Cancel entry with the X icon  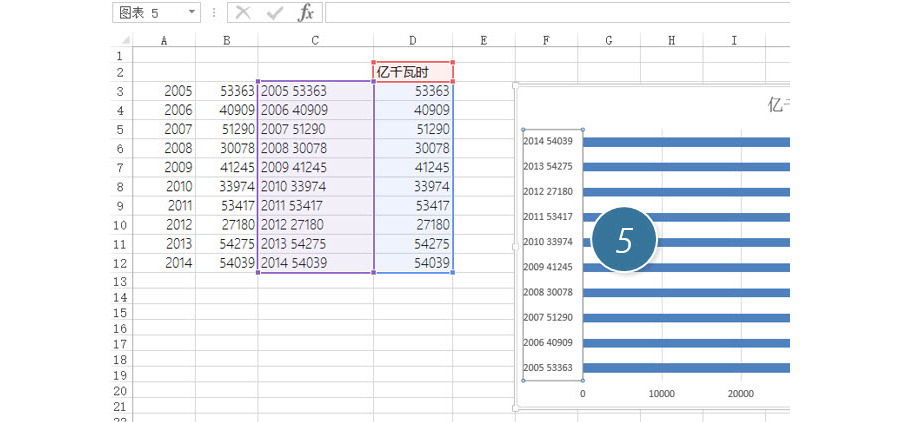click(x=243, y=13)
